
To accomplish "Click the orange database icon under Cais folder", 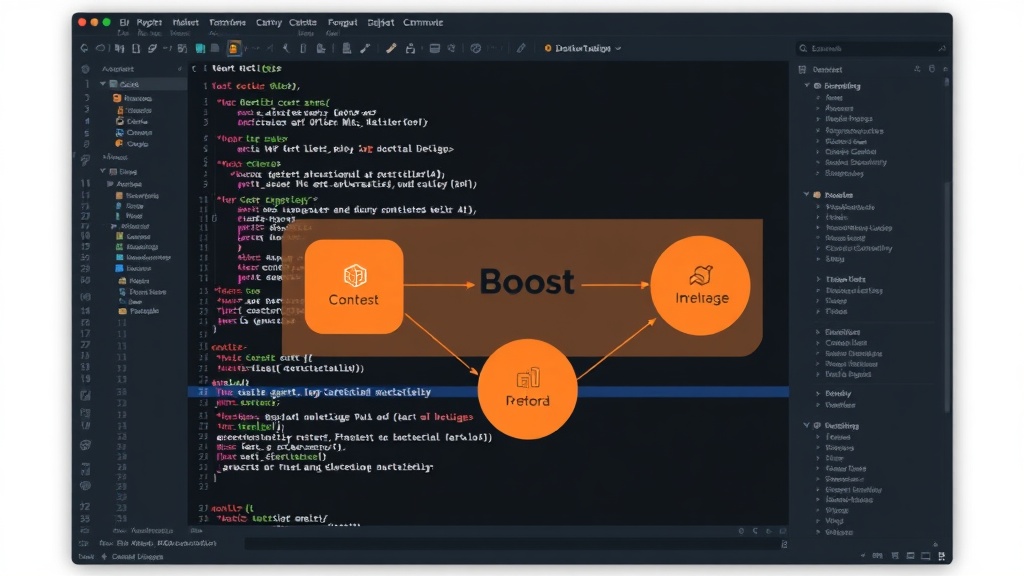I will click(x=117, y=98).
